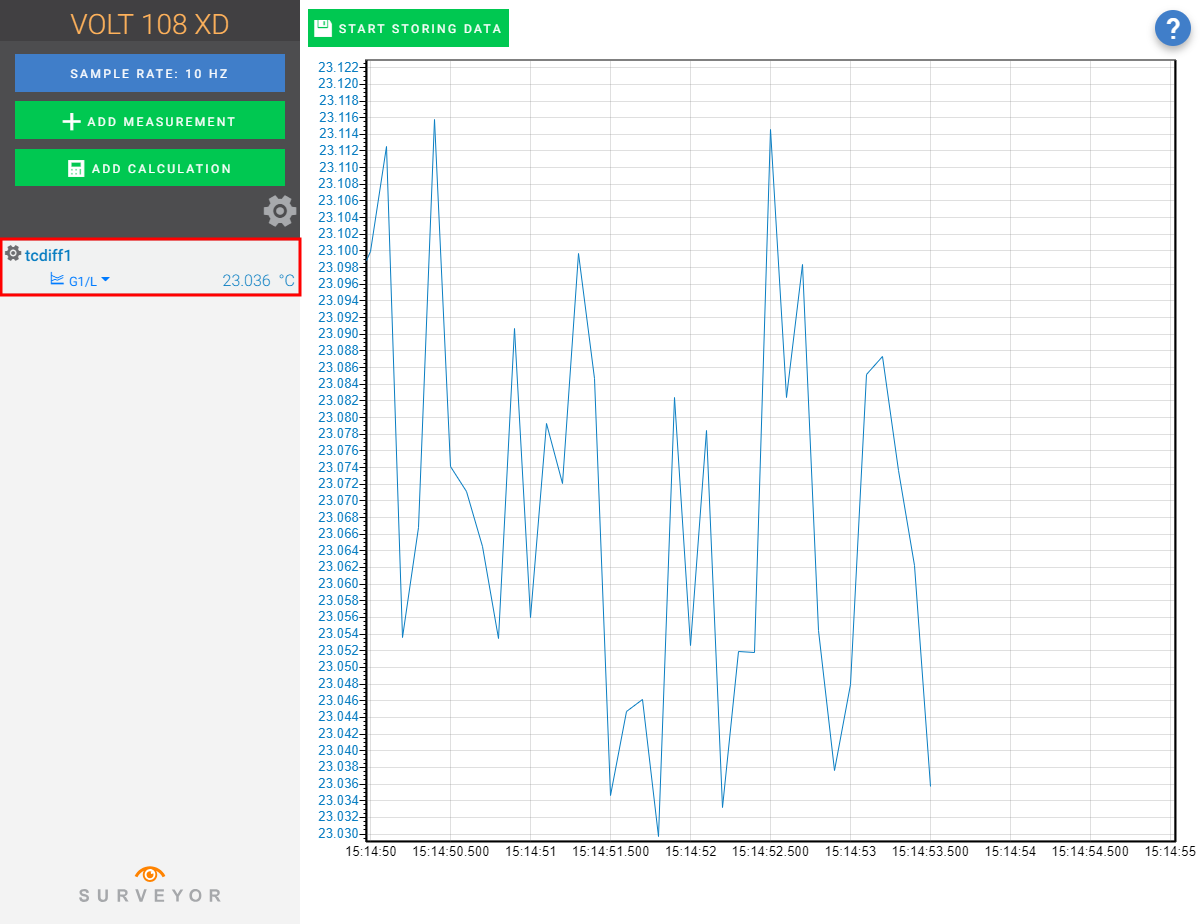Open the Sample Rate 10 Hz selector
The width and height of the screenshot is (1201, 924).
pyautogui.click(x=149, y=72)
